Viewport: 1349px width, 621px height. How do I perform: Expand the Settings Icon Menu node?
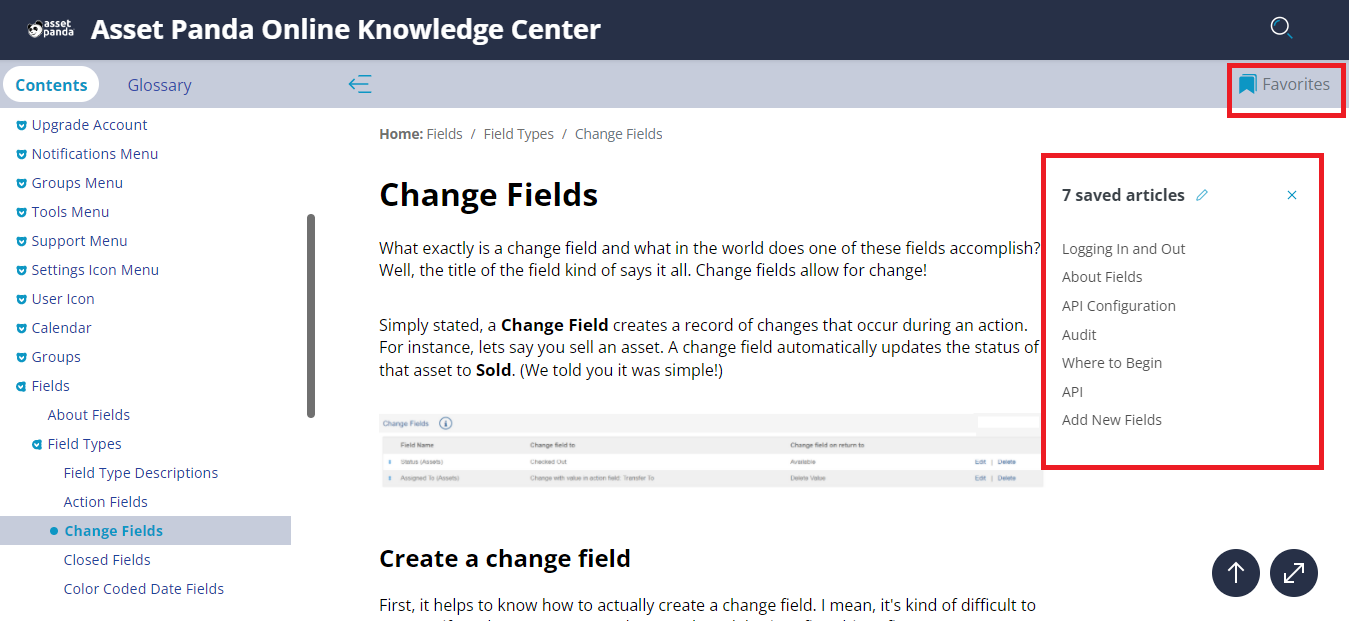tap(22, 270)
